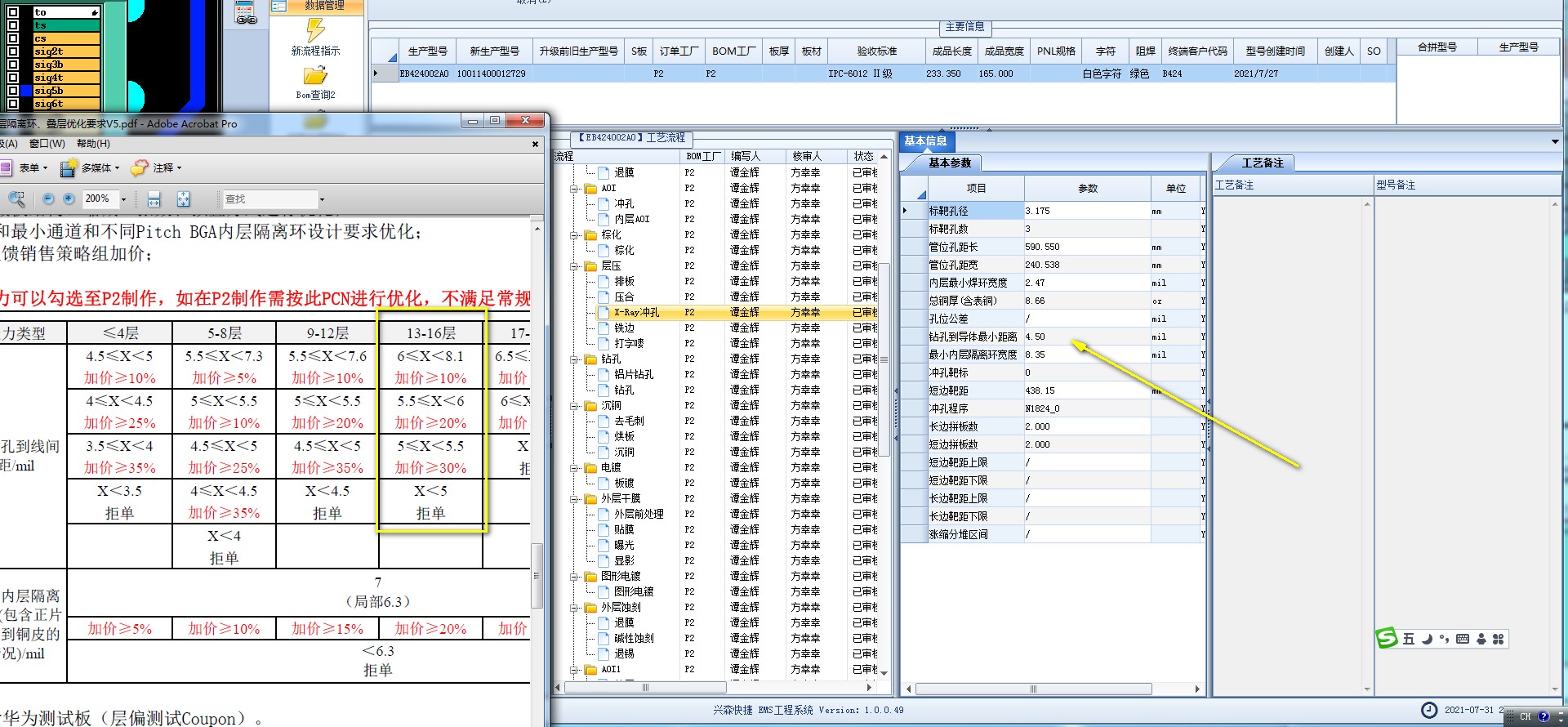Screen dimensions: 1568x727
Task: Click the fit width icon in Acrobat
Action: 154,198
